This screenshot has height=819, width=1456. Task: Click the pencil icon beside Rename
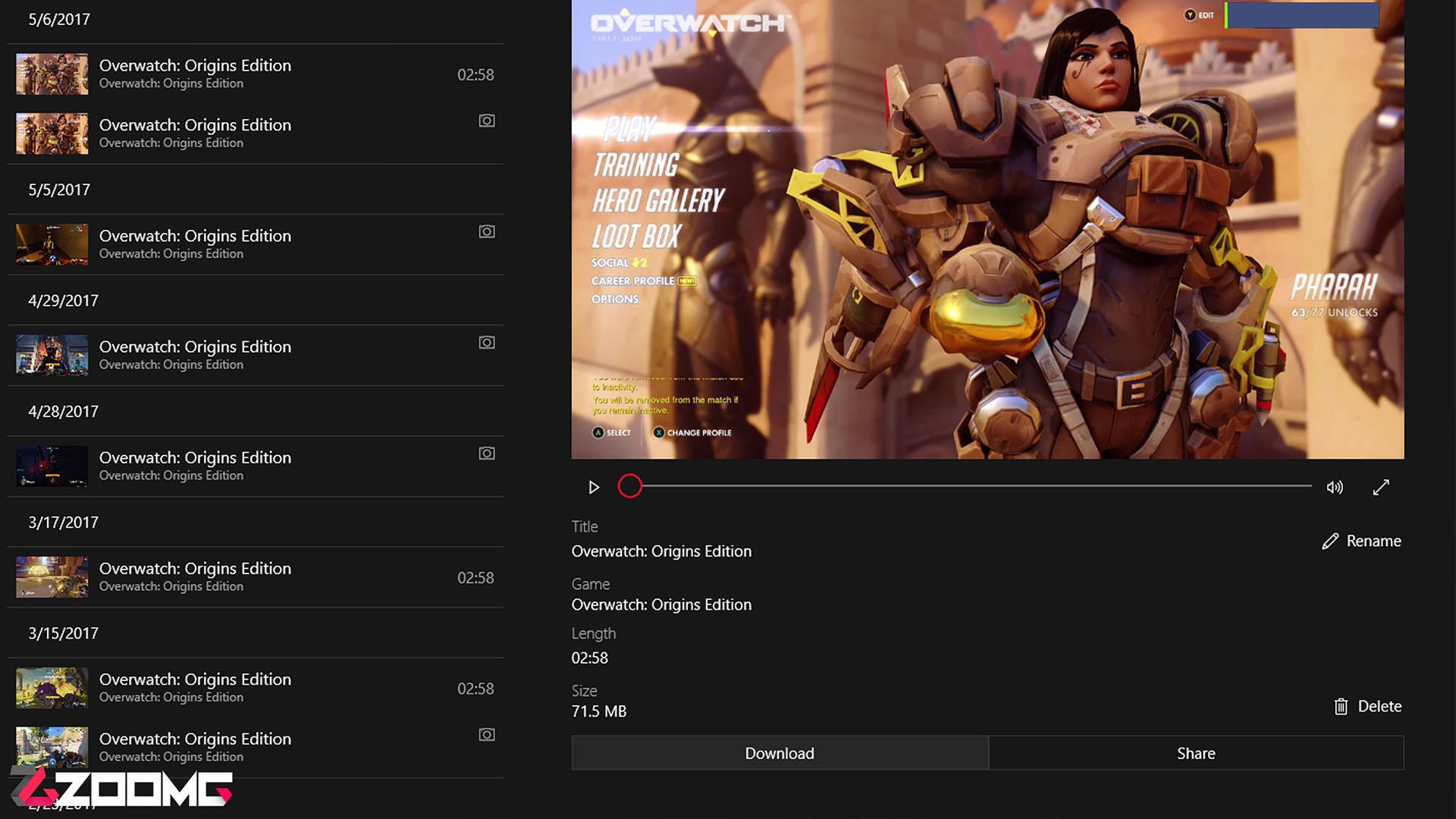tap(1330, 541)
